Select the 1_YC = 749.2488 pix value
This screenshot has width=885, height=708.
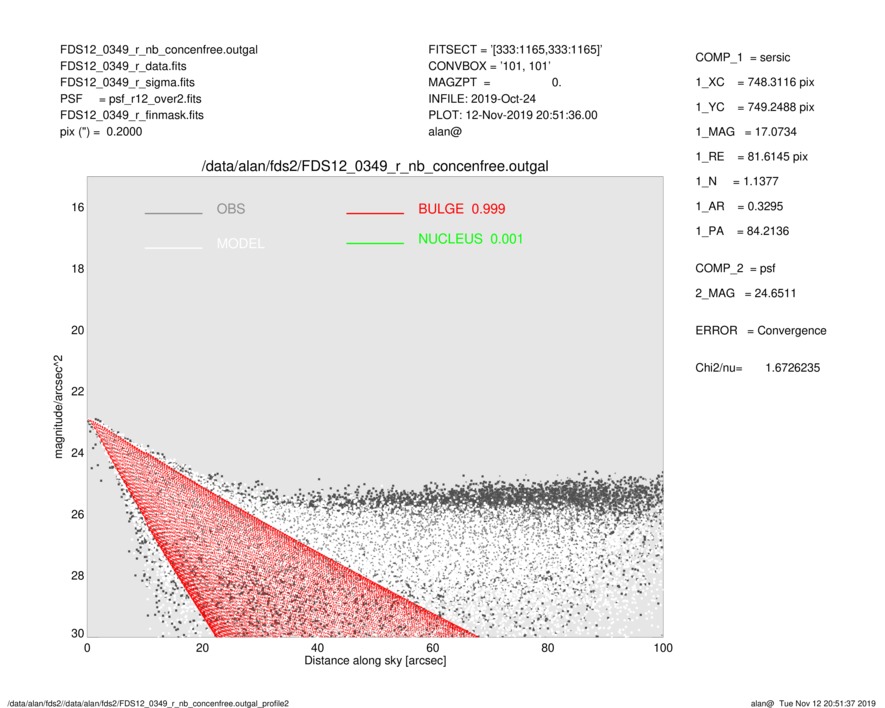click(x=755, y=107)
